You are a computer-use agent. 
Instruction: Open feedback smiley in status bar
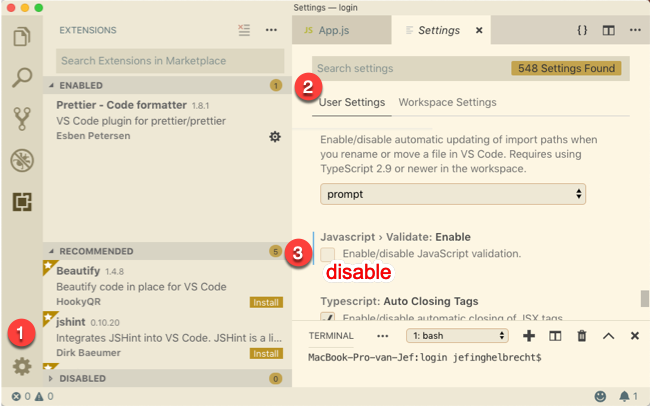(600, 396)
